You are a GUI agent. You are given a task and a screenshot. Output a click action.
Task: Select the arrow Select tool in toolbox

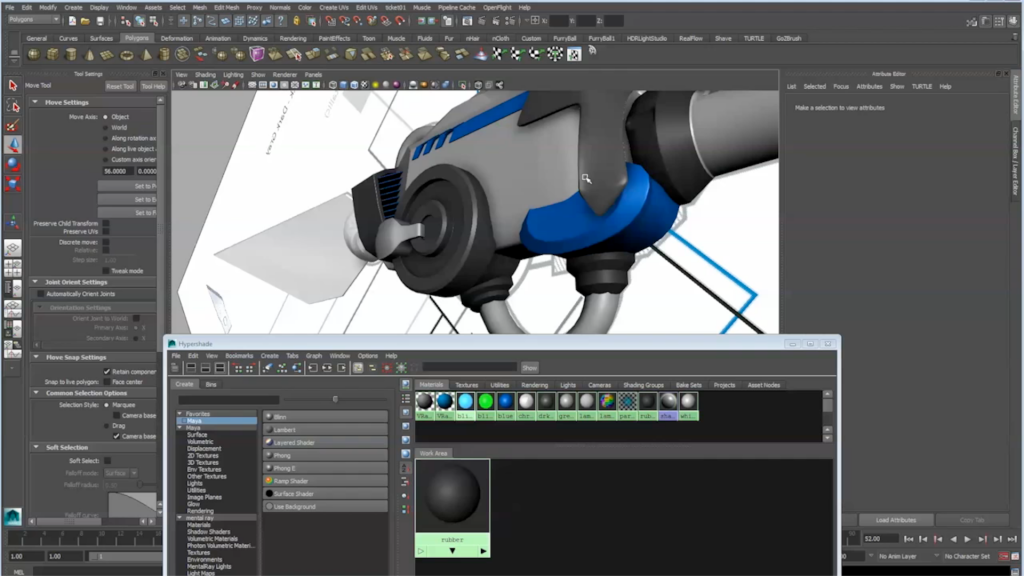pyautogui.click(x=12, y=85)
